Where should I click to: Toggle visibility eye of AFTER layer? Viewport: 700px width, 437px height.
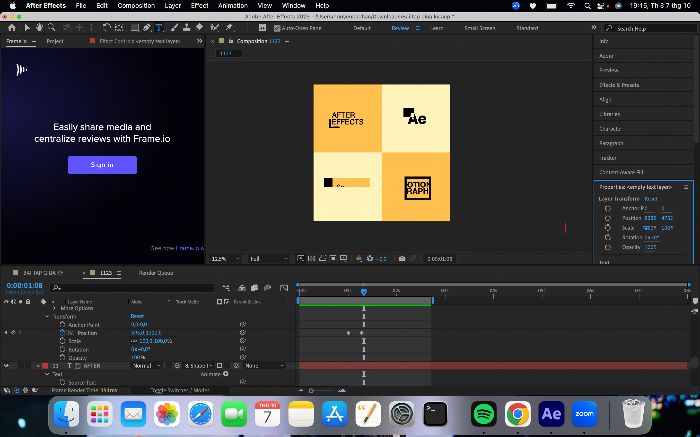tap(6, 366)
